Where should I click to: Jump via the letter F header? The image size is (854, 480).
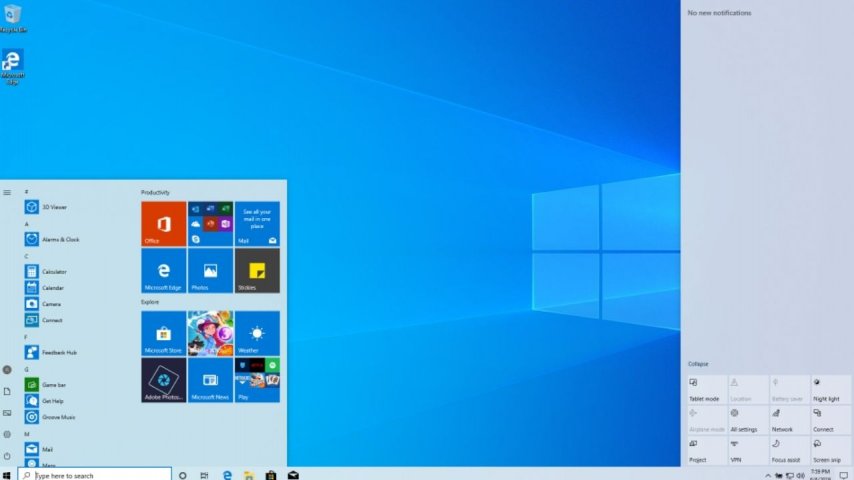click(26, 337)
